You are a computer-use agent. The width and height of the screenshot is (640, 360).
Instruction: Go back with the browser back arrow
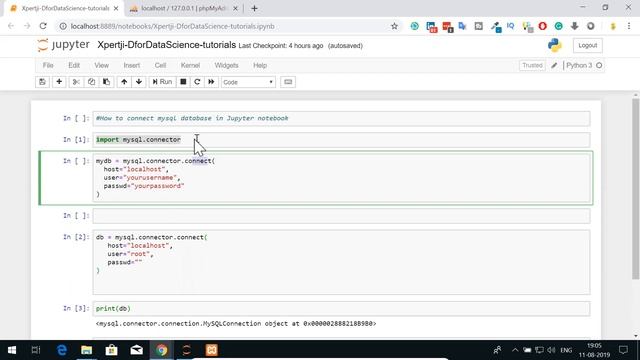tap(11, 26)
